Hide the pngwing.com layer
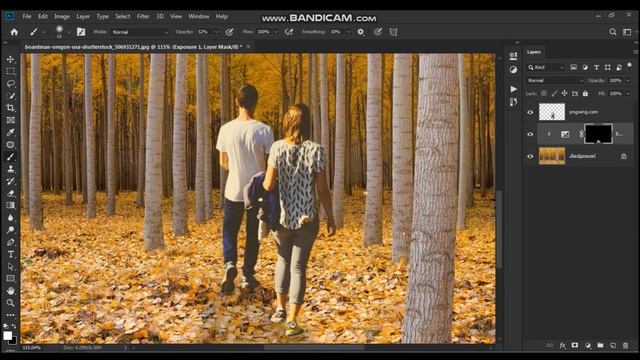The height and width of the screenshot is (360, 640). pyautogui.click(x=530, y=112)
